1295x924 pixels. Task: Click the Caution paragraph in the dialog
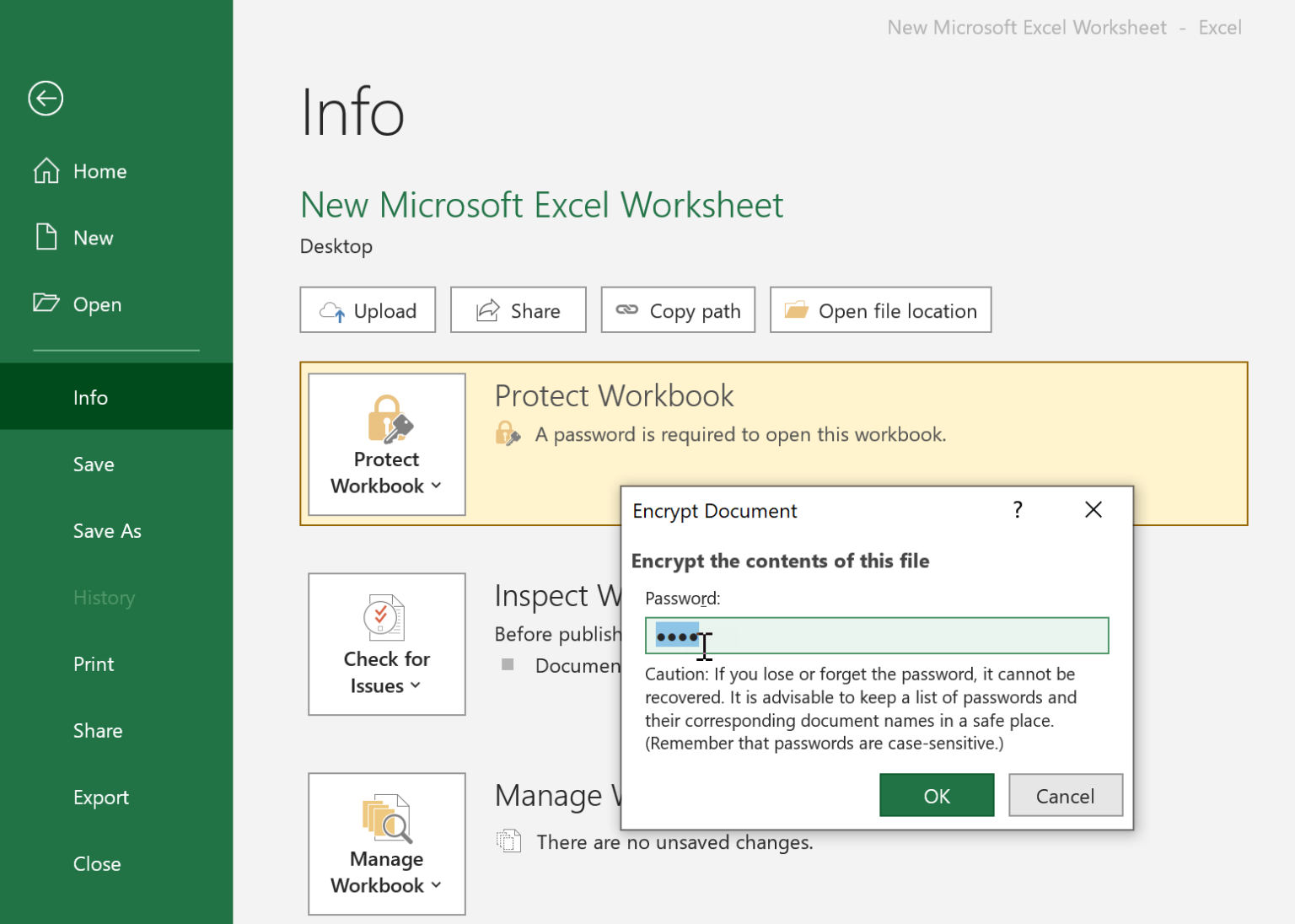(x=861, y=709)
